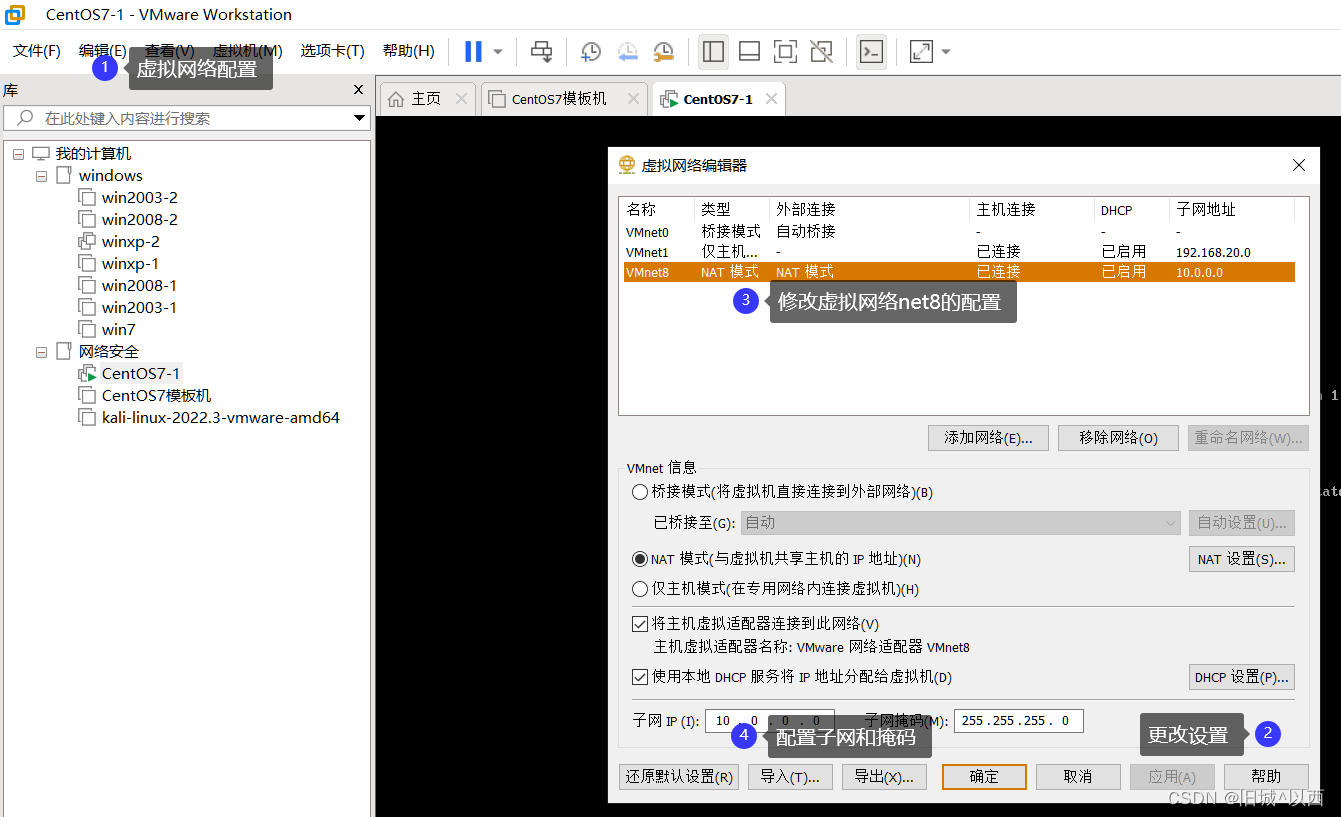The image size is (1341, 817).
Task: Switch to 桥接模式 radio option
Action: click(639, 491)
